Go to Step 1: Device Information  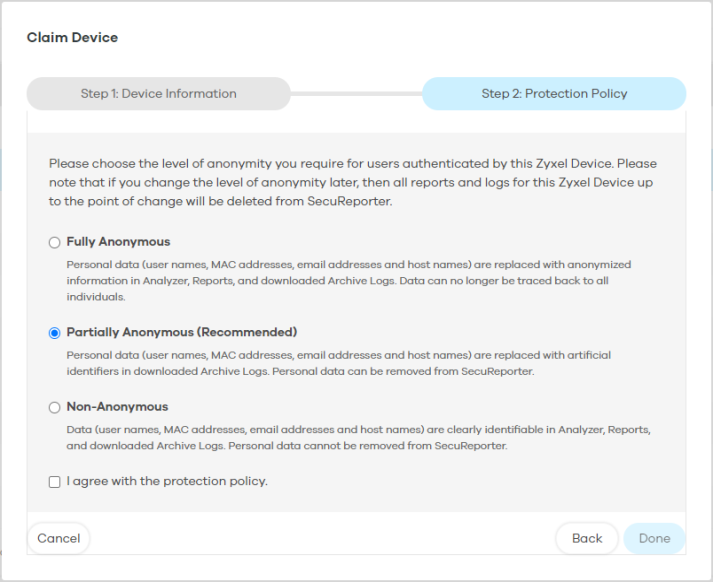coord(159,94)
